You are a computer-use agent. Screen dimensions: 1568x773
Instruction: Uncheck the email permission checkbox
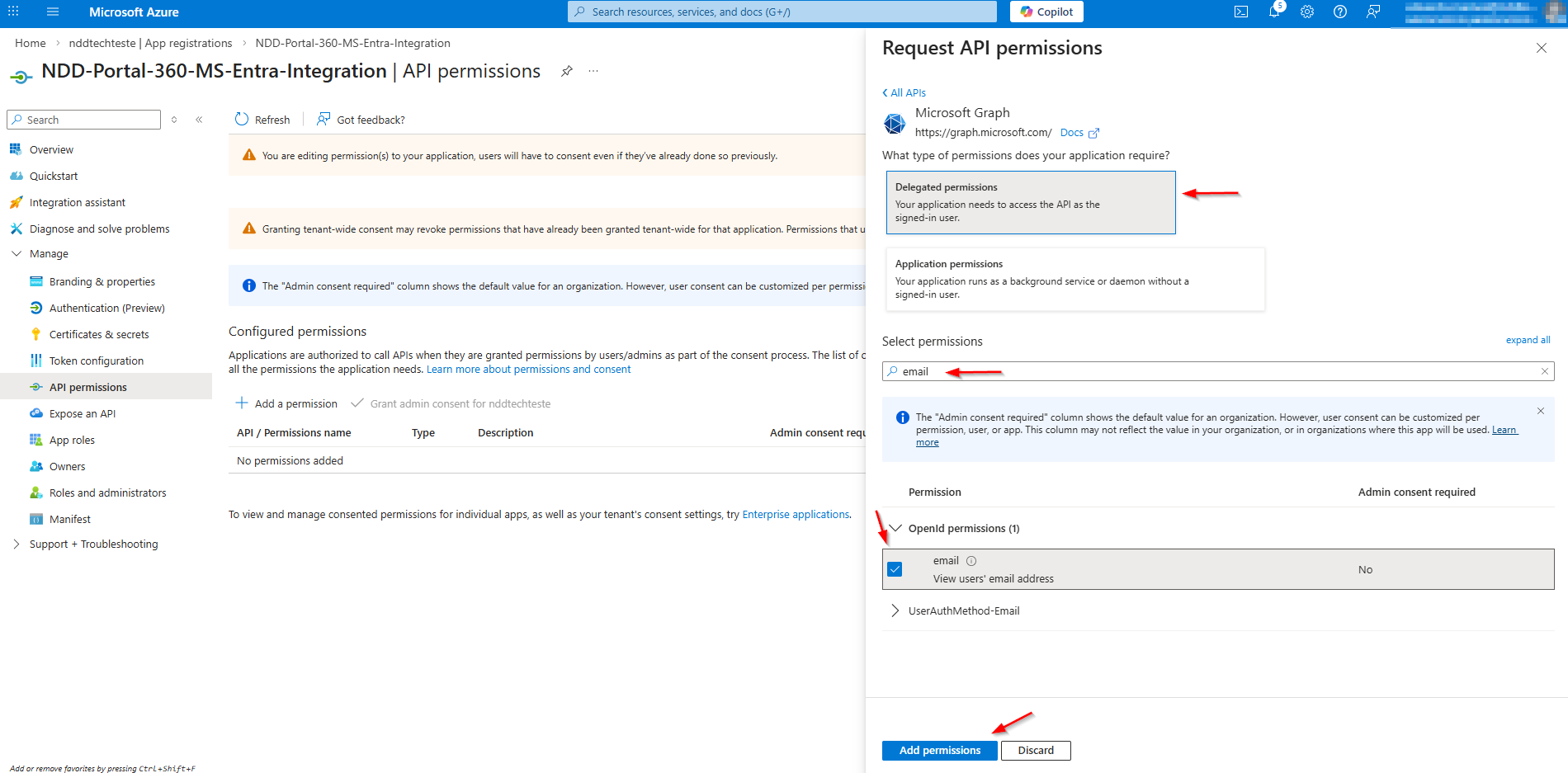(895, 569)
